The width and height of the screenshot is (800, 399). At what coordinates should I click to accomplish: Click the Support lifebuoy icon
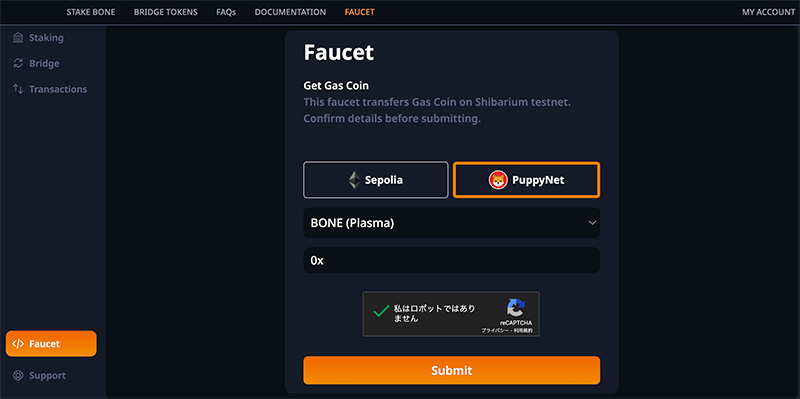point(18,376)
